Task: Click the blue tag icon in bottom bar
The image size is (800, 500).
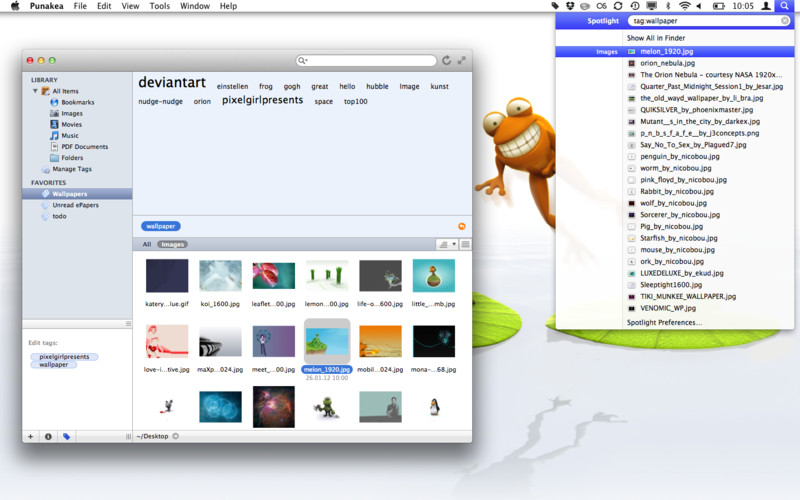Action: point(66,436)
